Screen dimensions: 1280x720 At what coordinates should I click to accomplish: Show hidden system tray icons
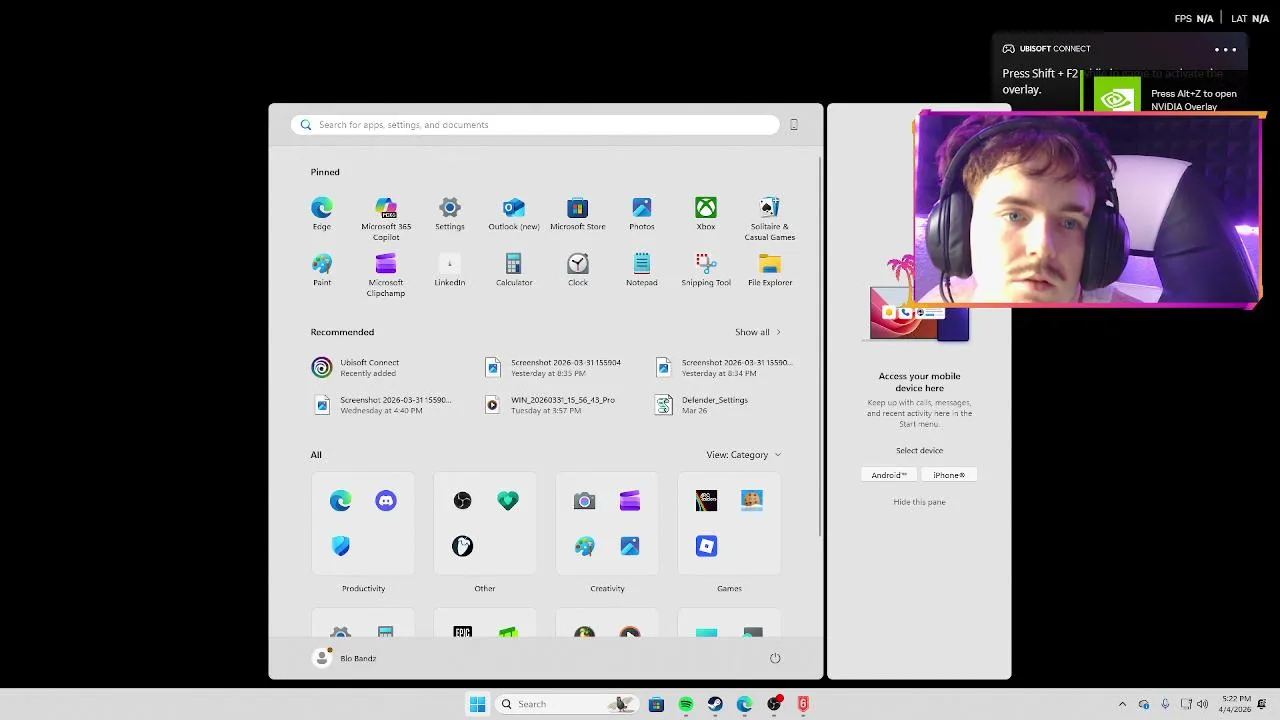[x=1122, y=704]
